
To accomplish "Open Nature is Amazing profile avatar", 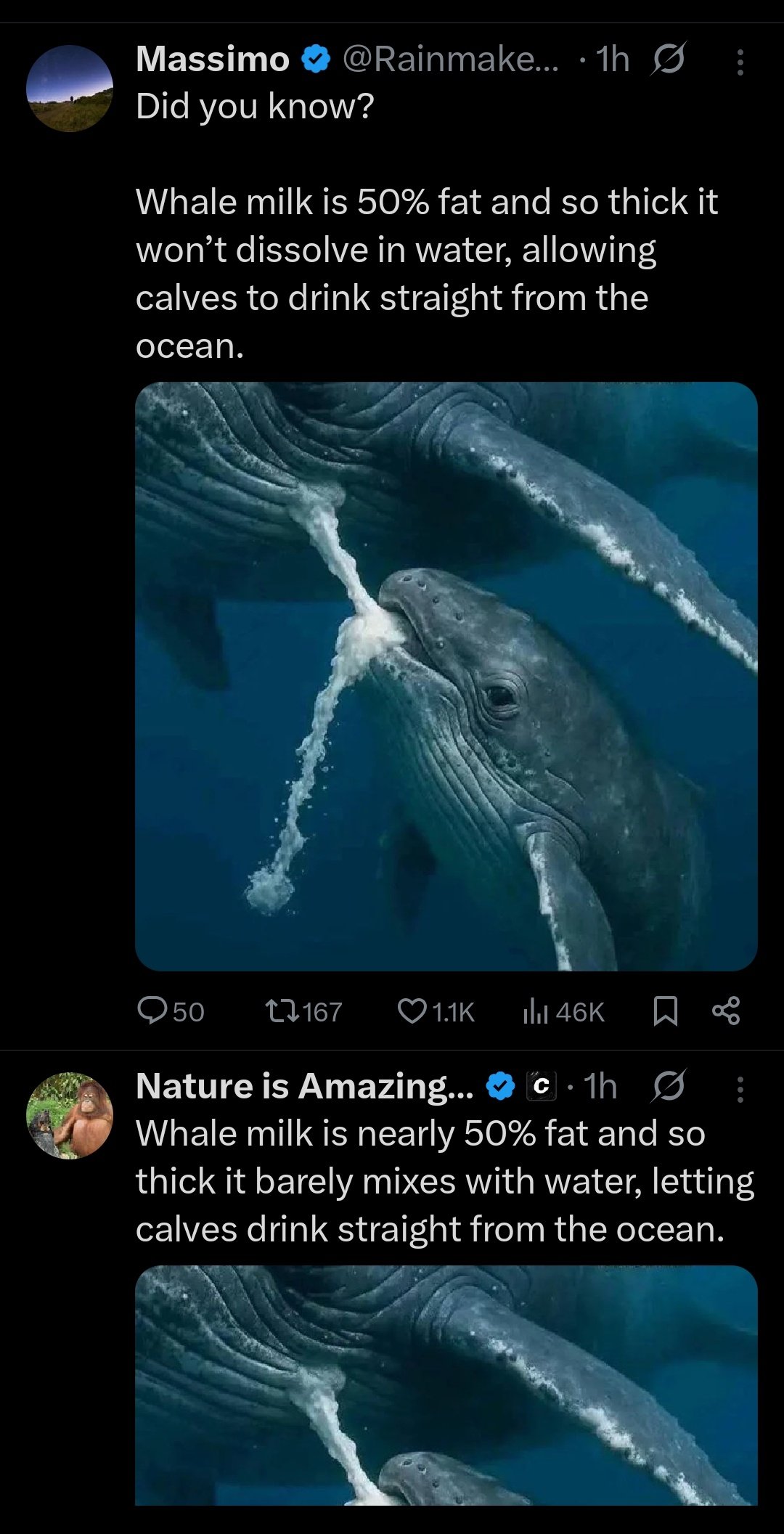I will coord(70,1115).
